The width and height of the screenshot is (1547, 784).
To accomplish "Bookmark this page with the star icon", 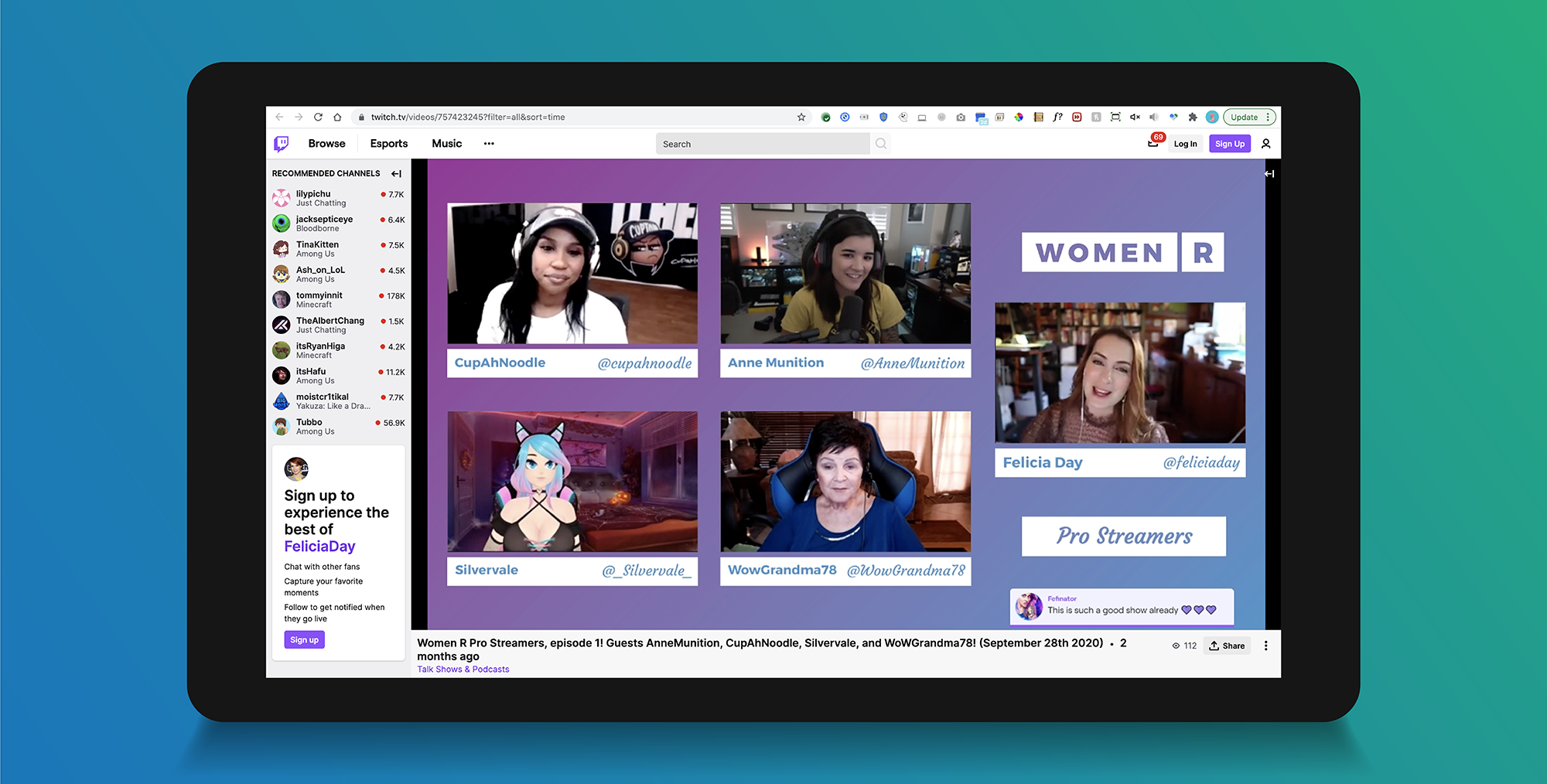I will (801, 118).
